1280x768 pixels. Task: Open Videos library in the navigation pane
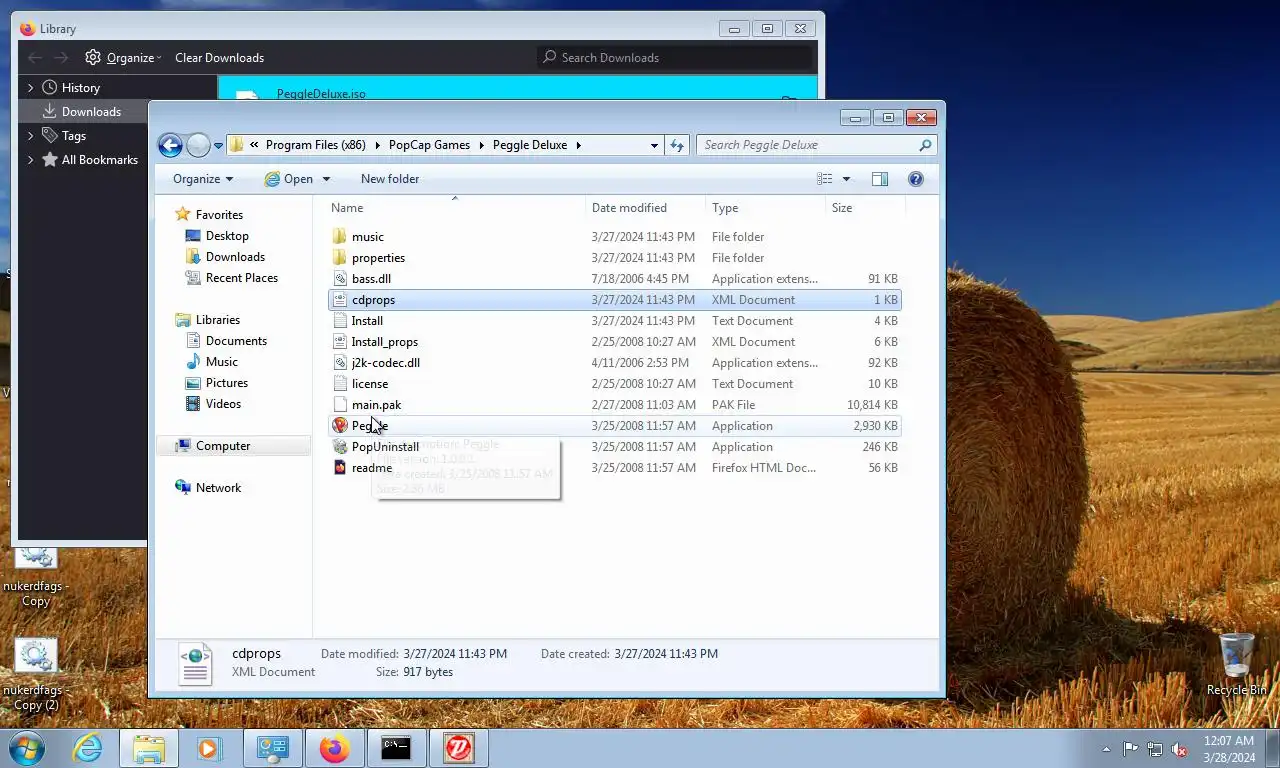tap(223, 404)
